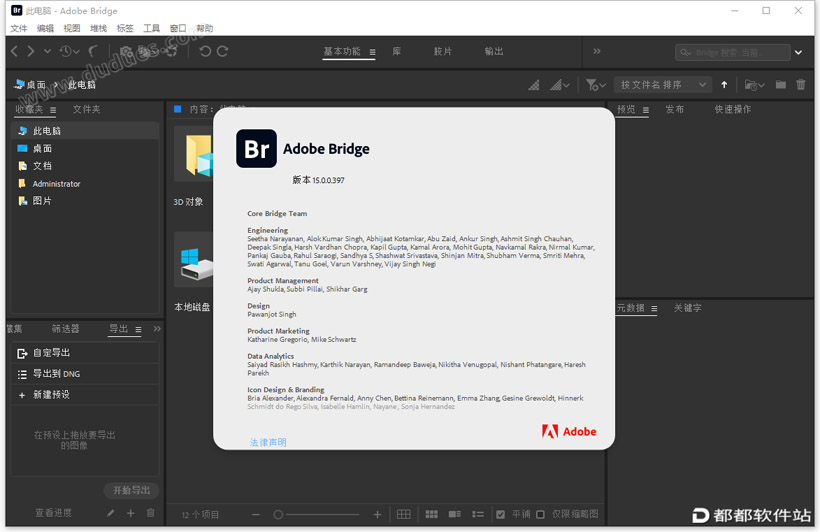Open the 工具 menu
This screenshot has height=532, width=820.
pos(151,28)
